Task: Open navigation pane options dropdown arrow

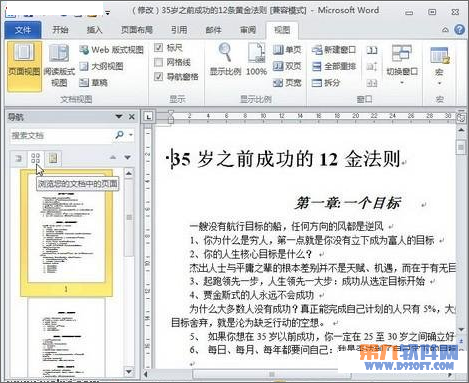Action: pyautogui.click(x=119, y=116)
